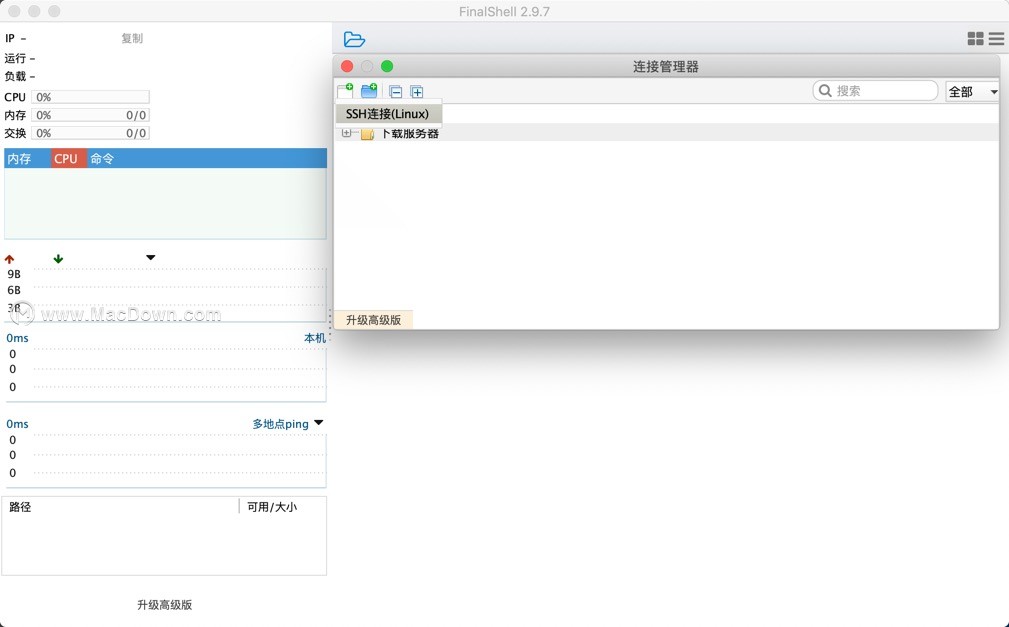Viewport: 1009px width, 627px height.
Task: Focus the 搜索 search field
Action: pos(875,91)
